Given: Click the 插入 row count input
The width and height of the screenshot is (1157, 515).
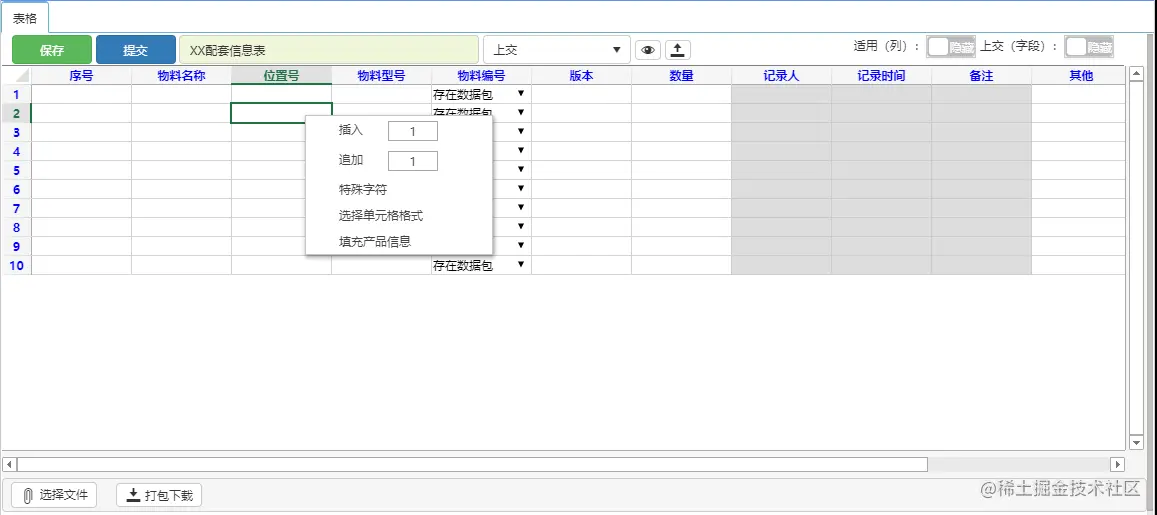Looking at the screenshot, I should (x=412, y=131).
